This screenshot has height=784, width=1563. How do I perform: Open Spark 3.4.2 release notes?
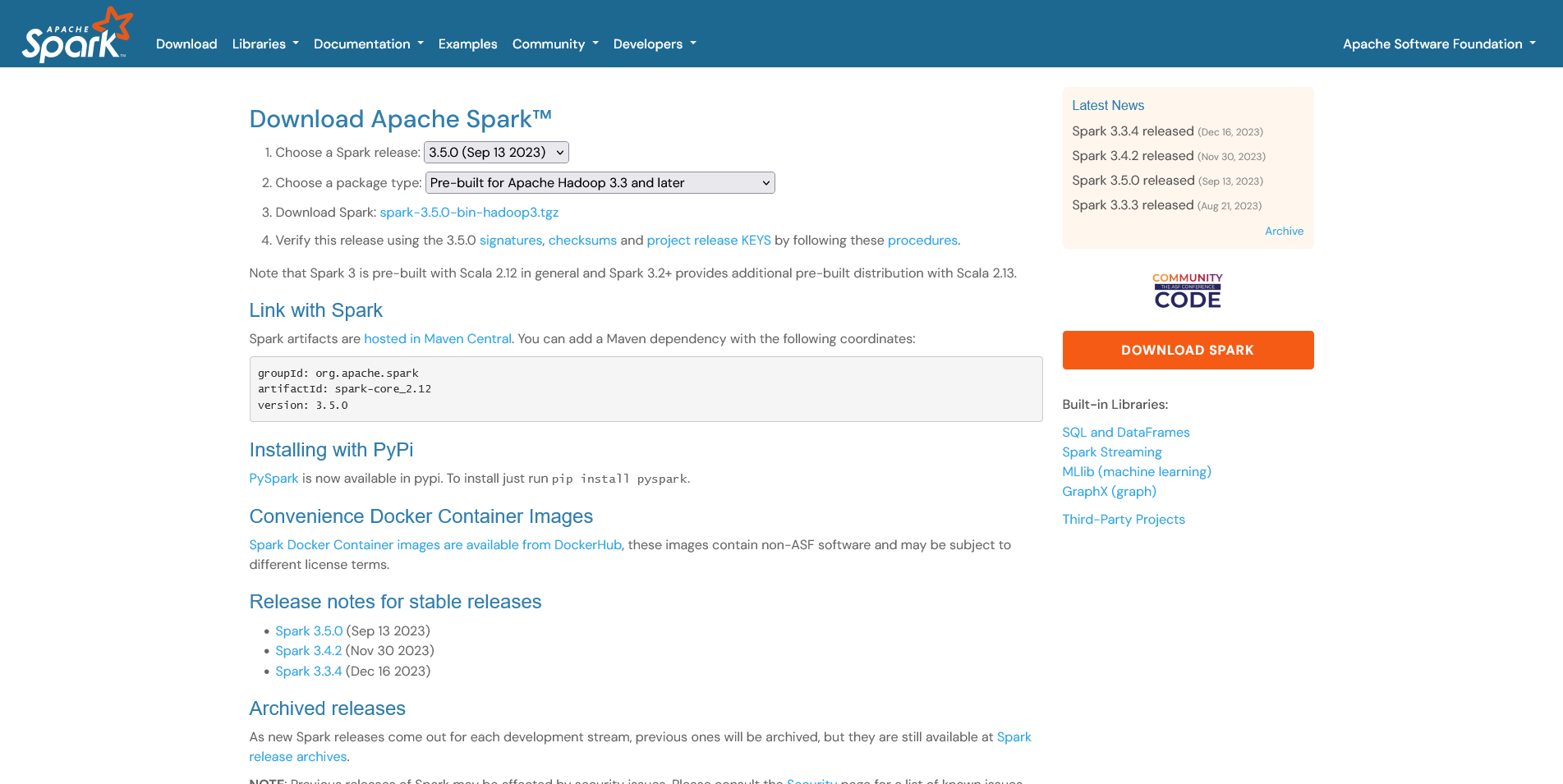pos(309,651)
